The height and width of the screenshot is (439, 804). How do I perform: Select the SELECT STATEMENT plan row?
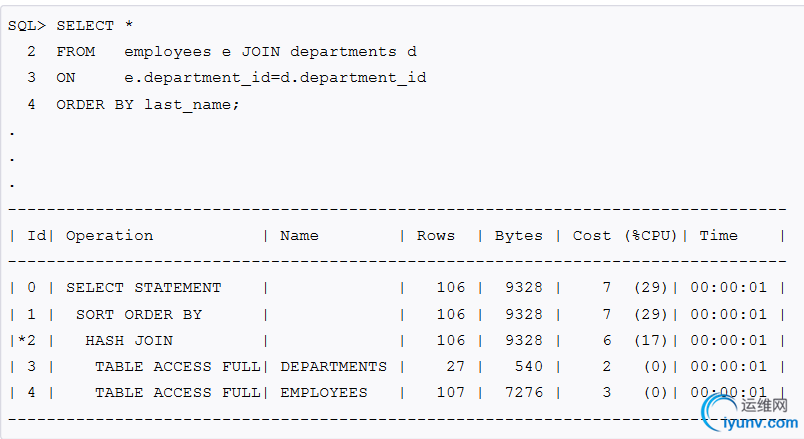[144, 288]
